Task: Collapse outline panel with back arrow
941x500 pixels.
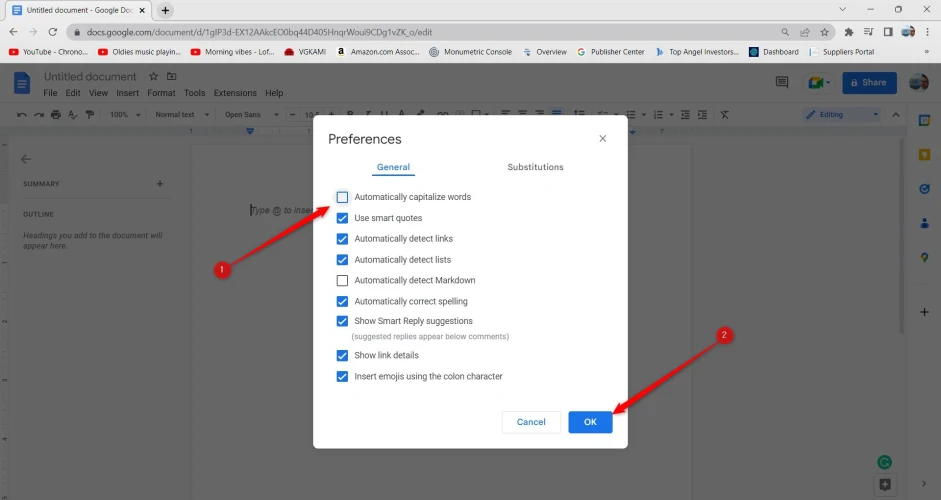Action: pyautogui.click(x=26, y=159)
